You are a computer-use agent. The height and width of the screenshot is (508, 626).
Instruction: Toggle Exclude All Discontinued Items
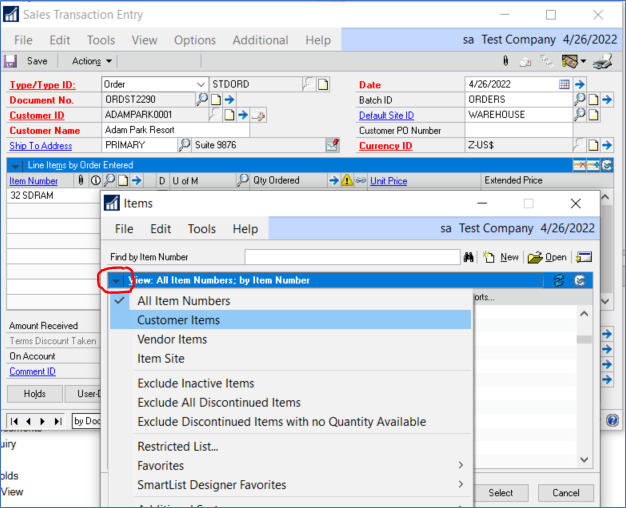pyautogui.click(x=218, y=403)
